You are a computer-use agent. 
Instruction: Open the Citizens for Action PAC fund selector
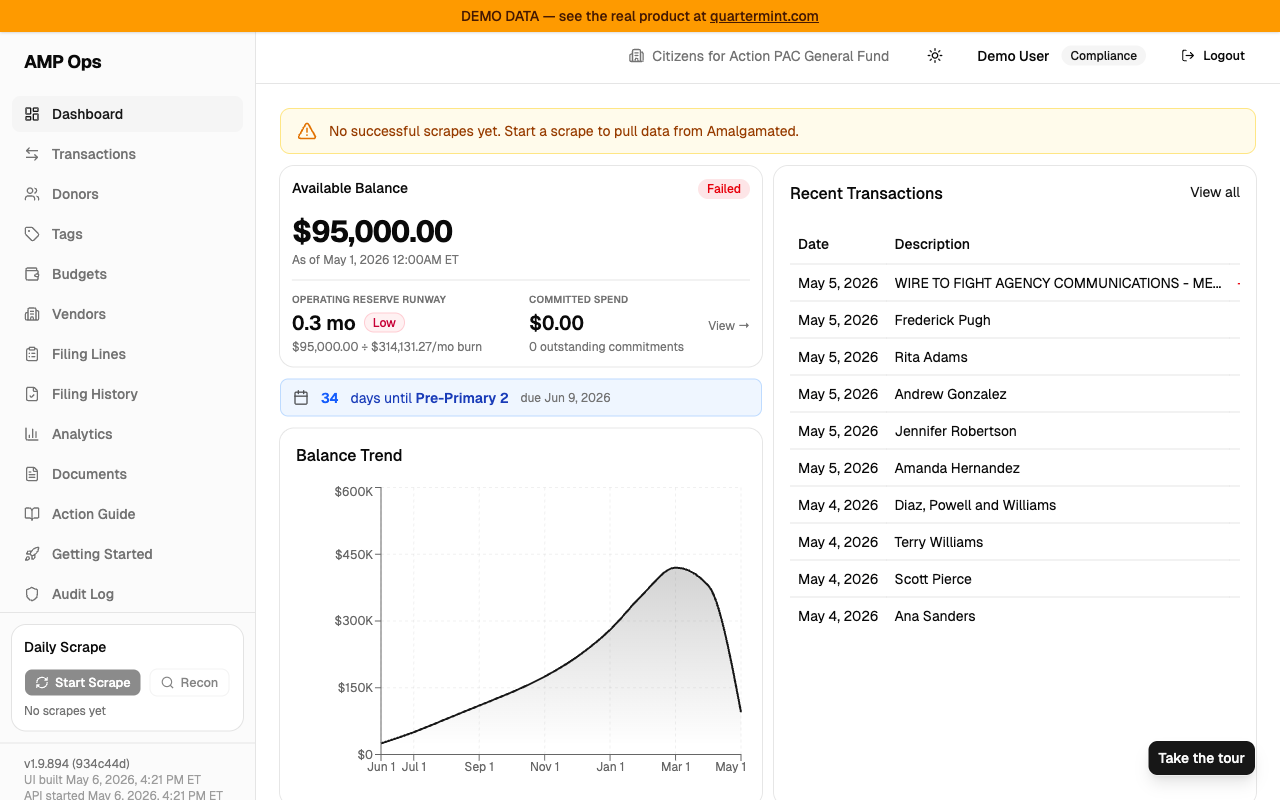coord(759,56)
